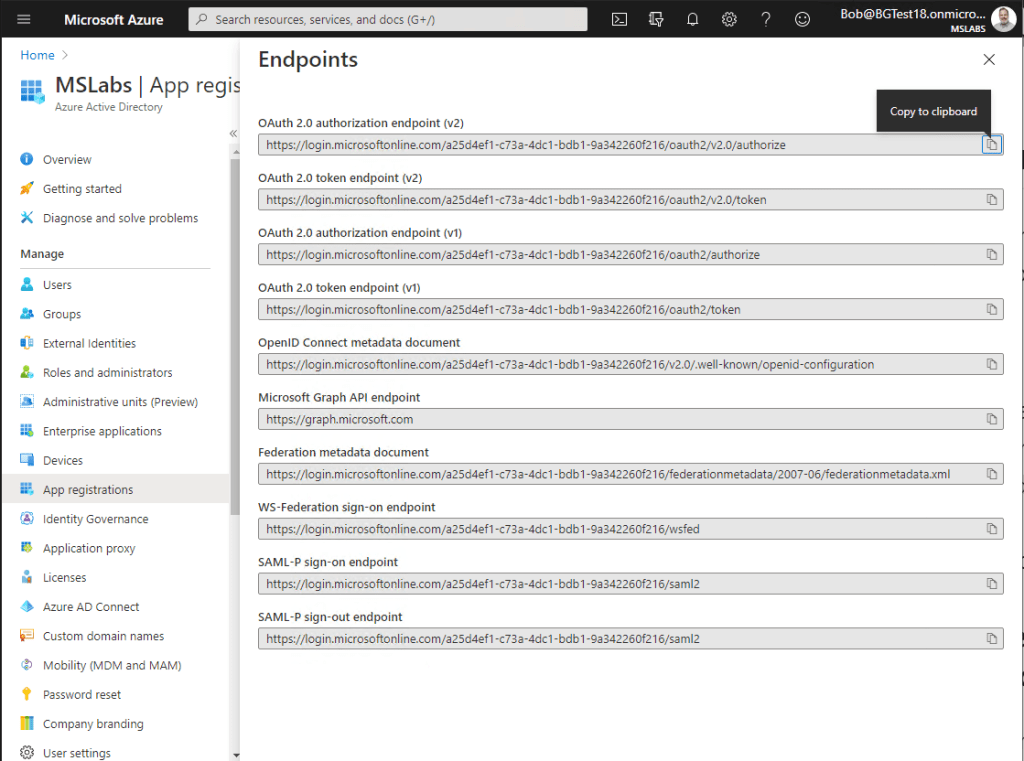This screenshot has width=1024, height=761.
Task: Open portal settings gear icon
Action: click(730, 19)
